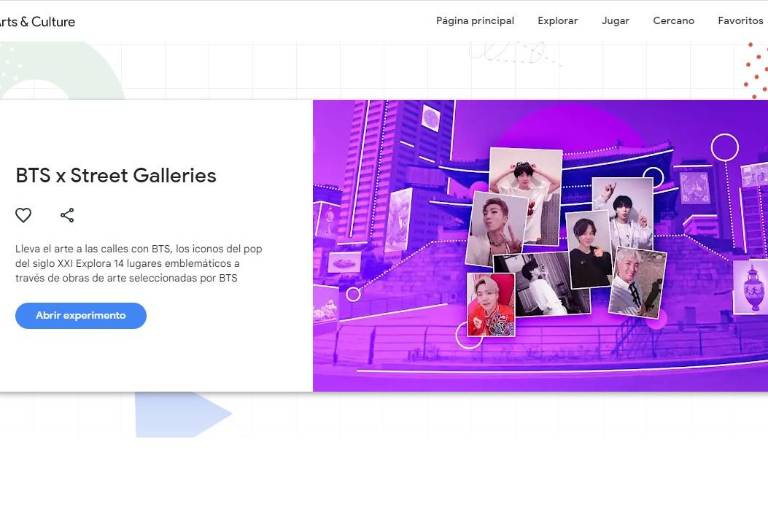This screenshot has width=768, height=512.
Task: Go to Página principal in navigation
Action: coord(475,21)
